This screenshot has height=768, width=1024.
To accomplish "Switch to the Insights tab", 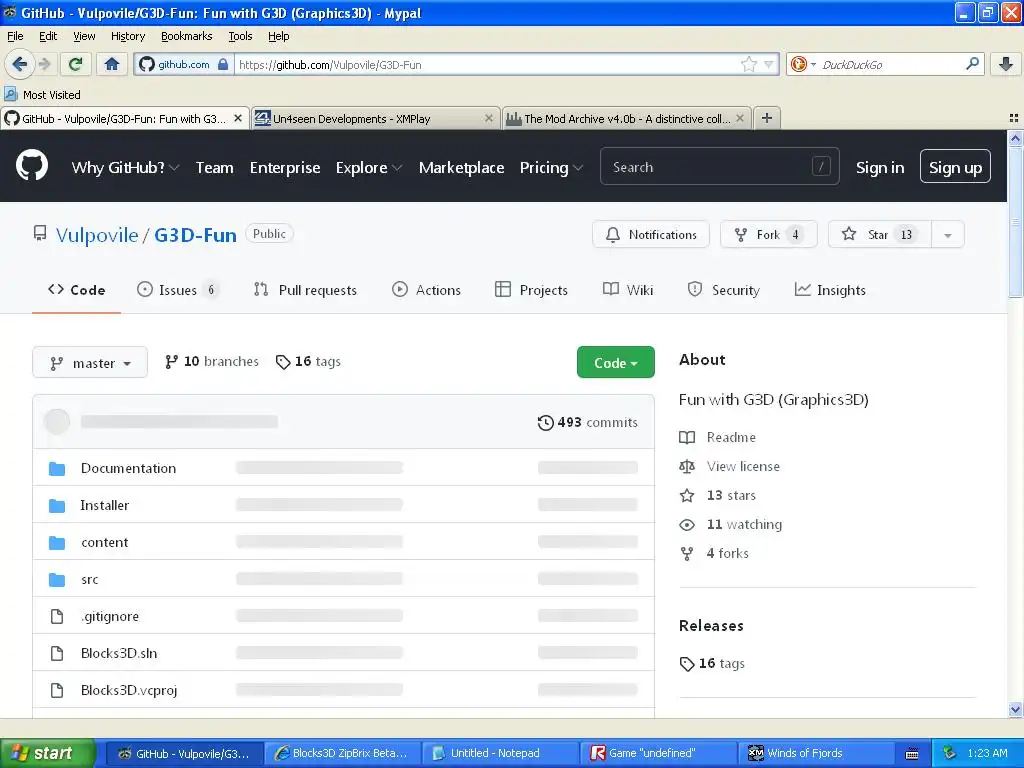I will [830, 290].
